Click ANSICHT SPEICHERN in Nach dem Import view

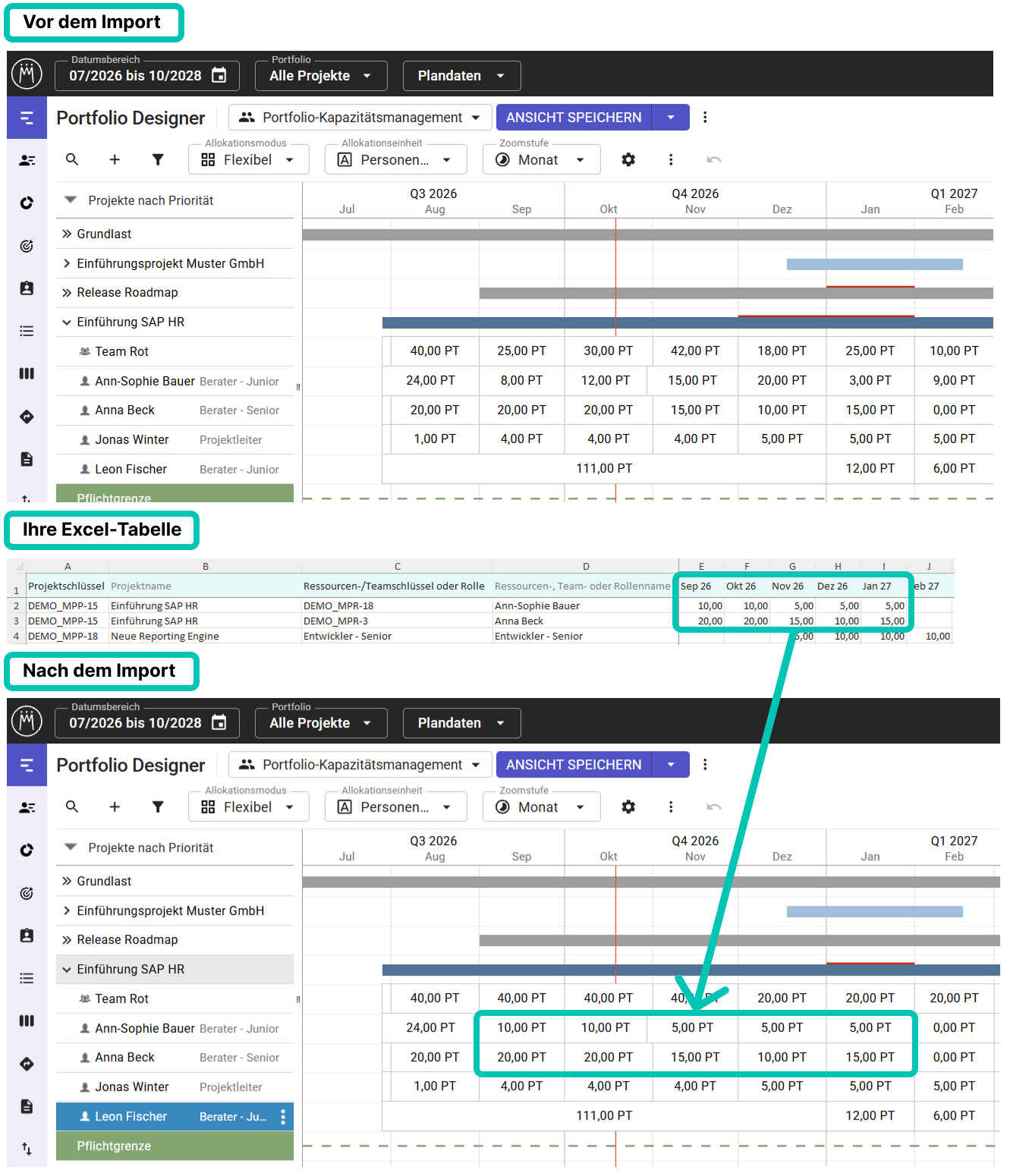574,764
